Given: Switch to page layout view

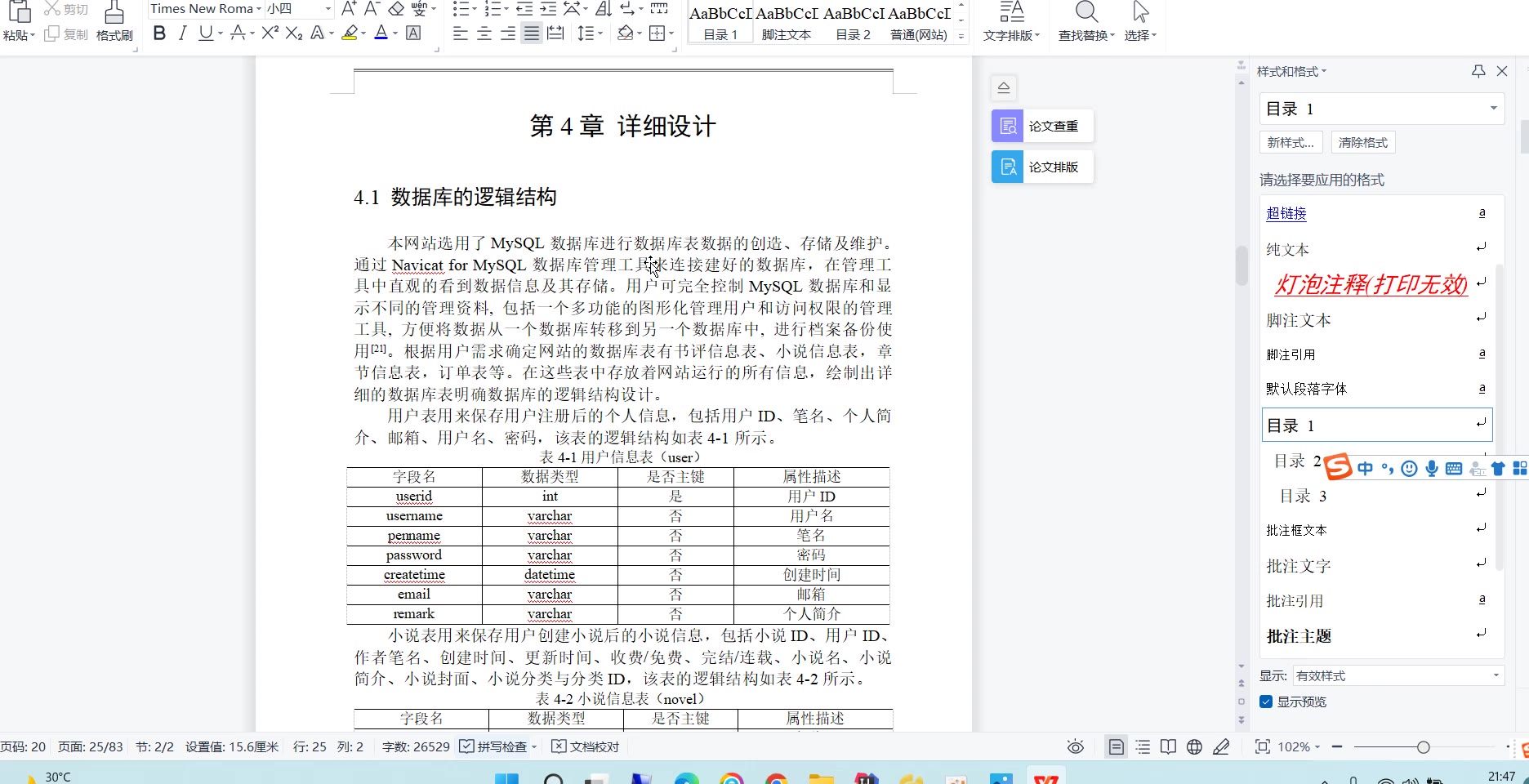Looking at the screenshot, I should pyautogui.click(x=1116, y=746).
